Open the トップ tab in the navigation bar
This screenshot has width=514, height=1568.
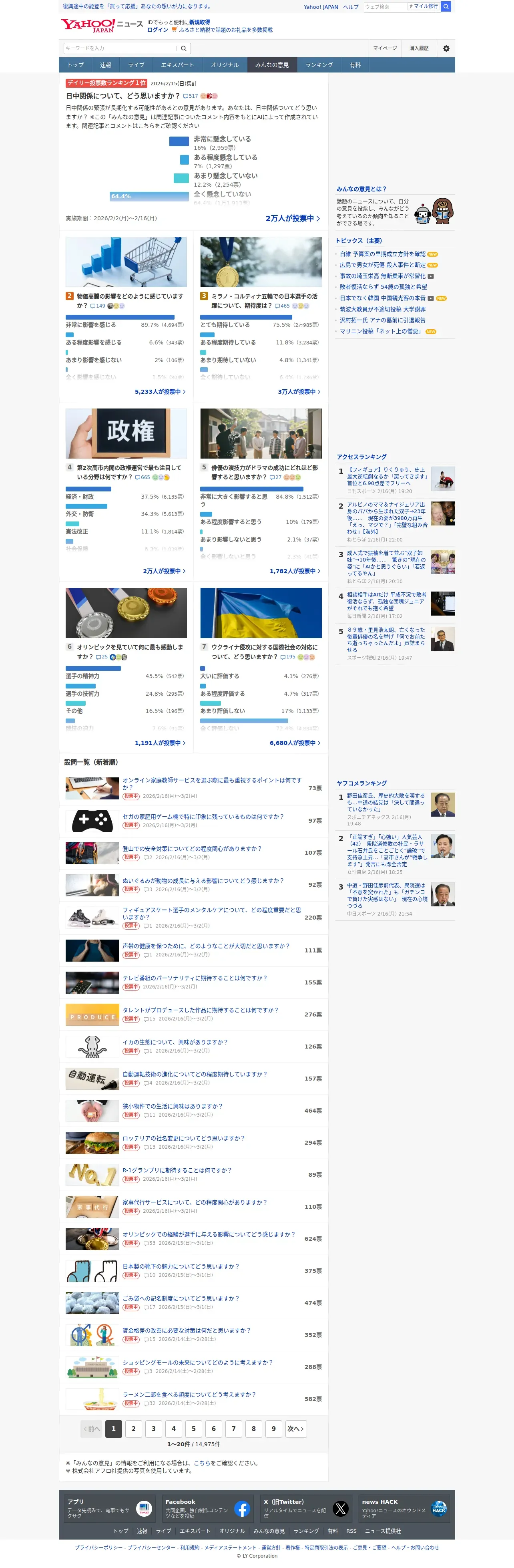click(75, 65)
